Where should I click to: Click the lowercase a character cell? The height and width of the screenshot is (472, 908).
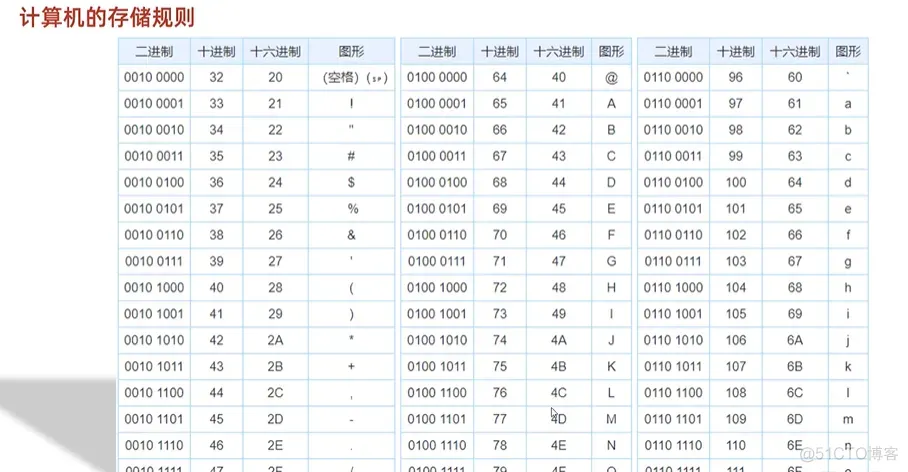pyautogui.click(x=848, y=104)
